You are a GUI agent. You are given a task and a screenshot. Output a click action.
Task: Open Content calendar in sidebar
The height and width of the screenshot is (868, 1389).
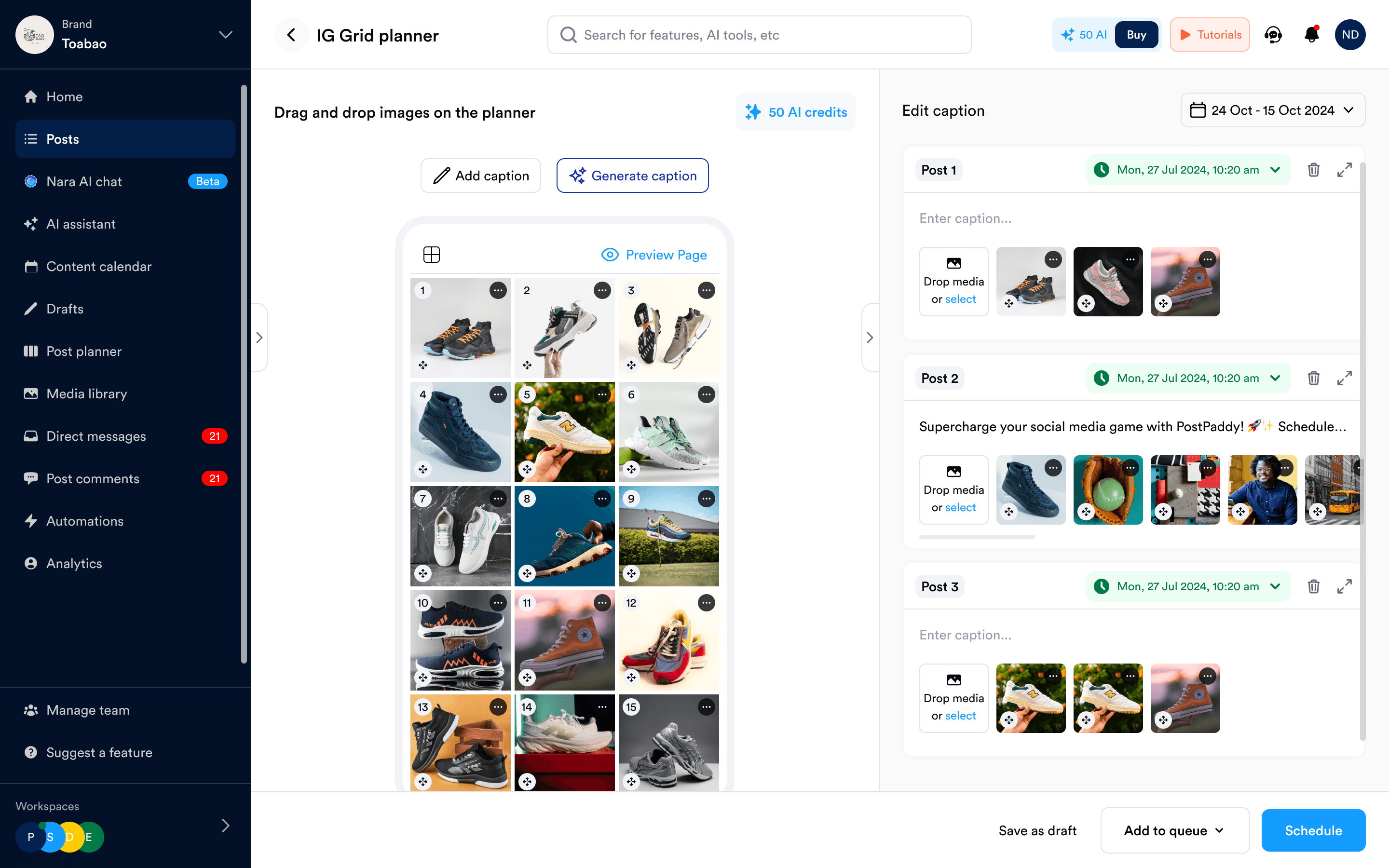coord(99,266)
